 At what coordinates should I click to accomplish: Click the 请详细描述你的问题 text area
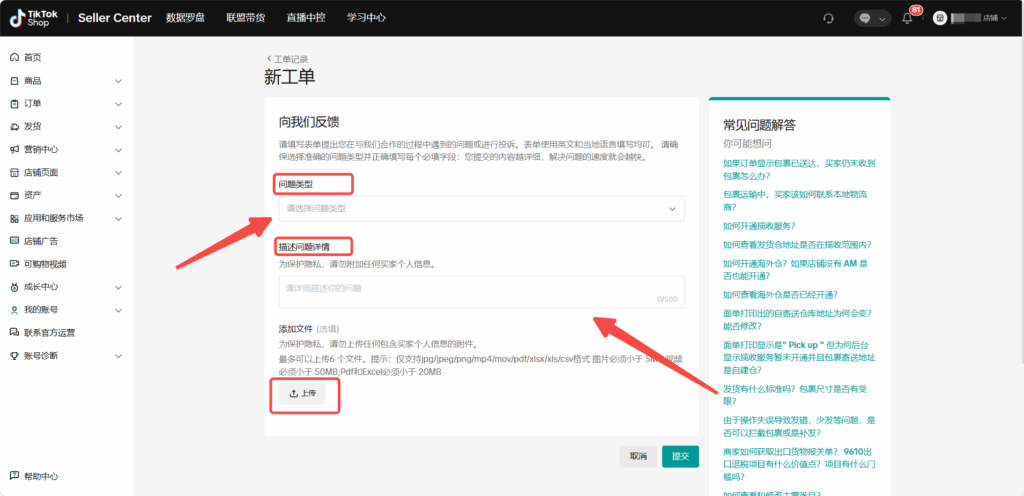pyautogui.click(x=481, y=291)
